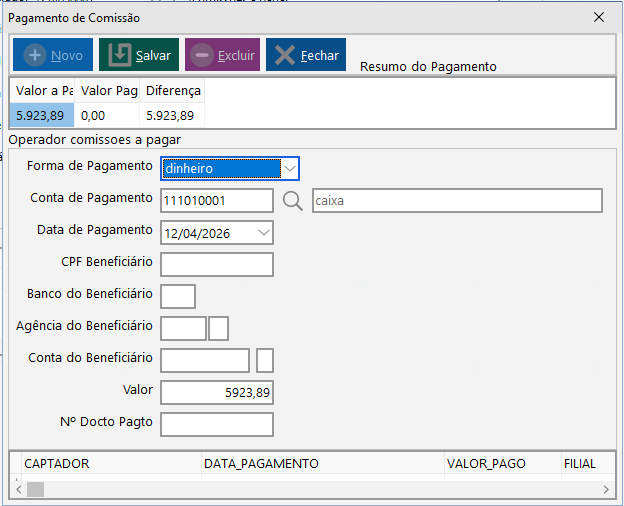Viewport: 624px width, 506px height.
Task: Close the Pagamento de Comissão window
Action: (599, 17)
